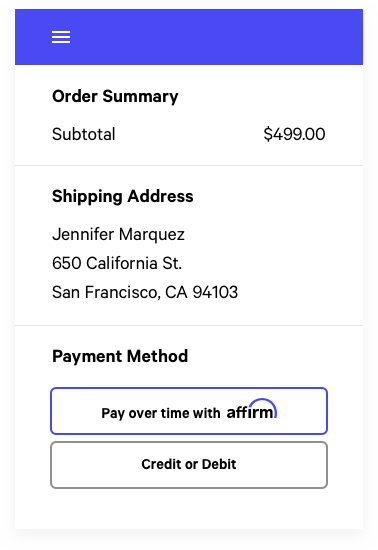Click the word 'Summary' in the first heading
Viewport: 378px width, 550px height.
click(141, 96)
